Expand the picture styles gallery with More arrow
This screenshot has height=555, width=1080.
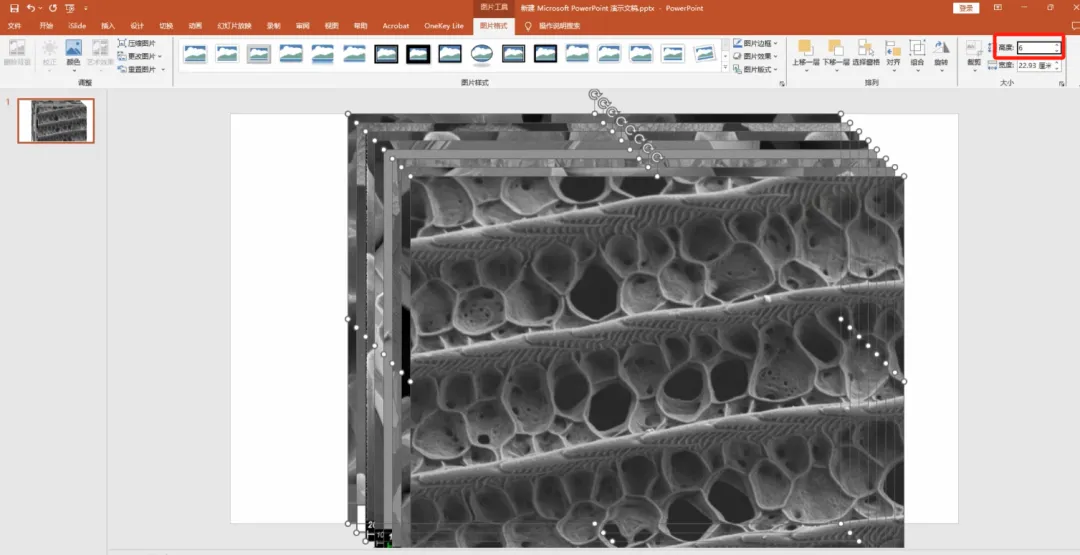(725, 67)
